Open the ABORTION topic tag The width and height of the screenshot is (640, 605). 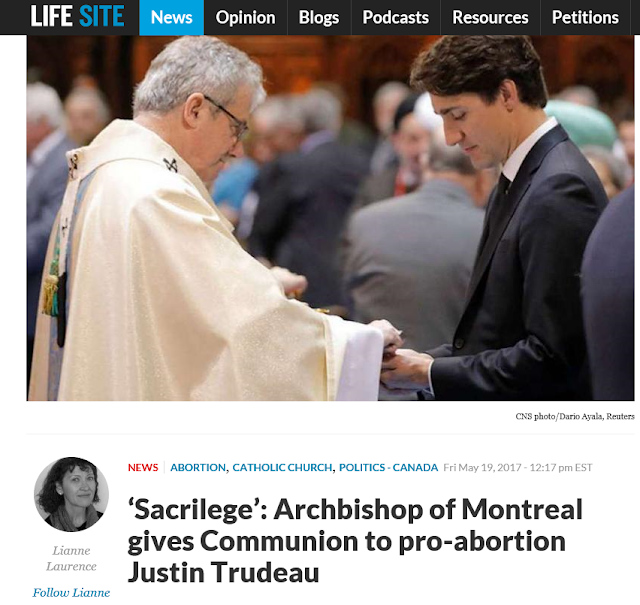tap(198, 467)
